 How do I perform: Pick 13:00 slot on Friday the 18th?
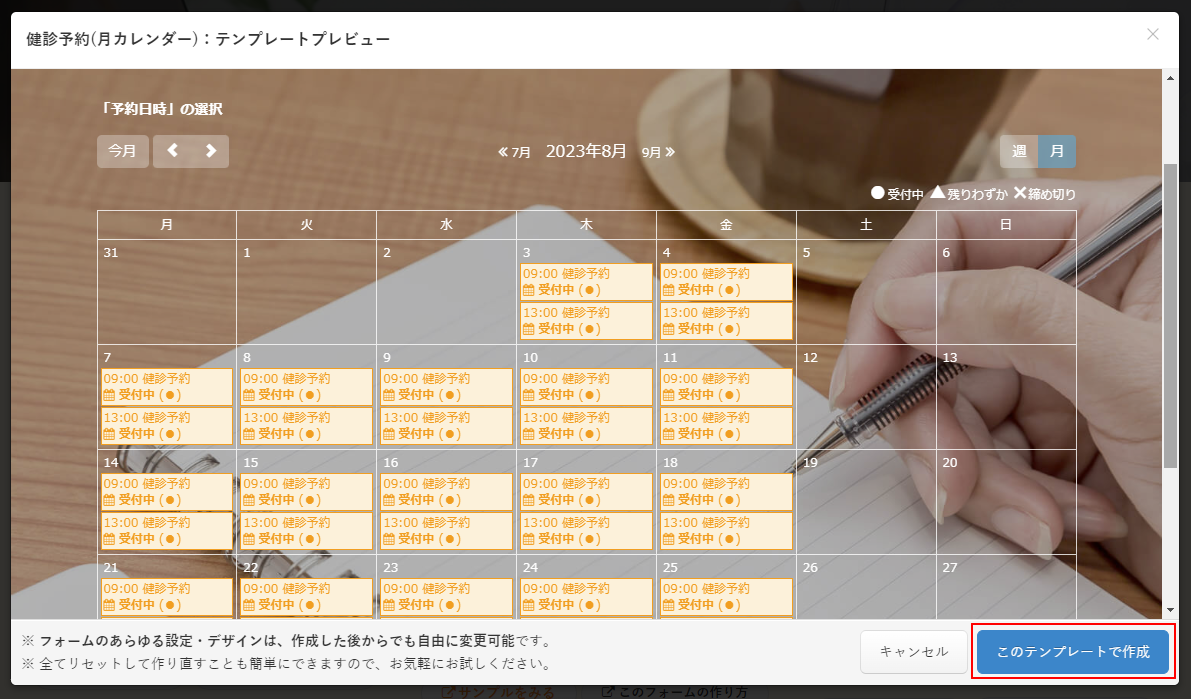click(x=726, y=530)
